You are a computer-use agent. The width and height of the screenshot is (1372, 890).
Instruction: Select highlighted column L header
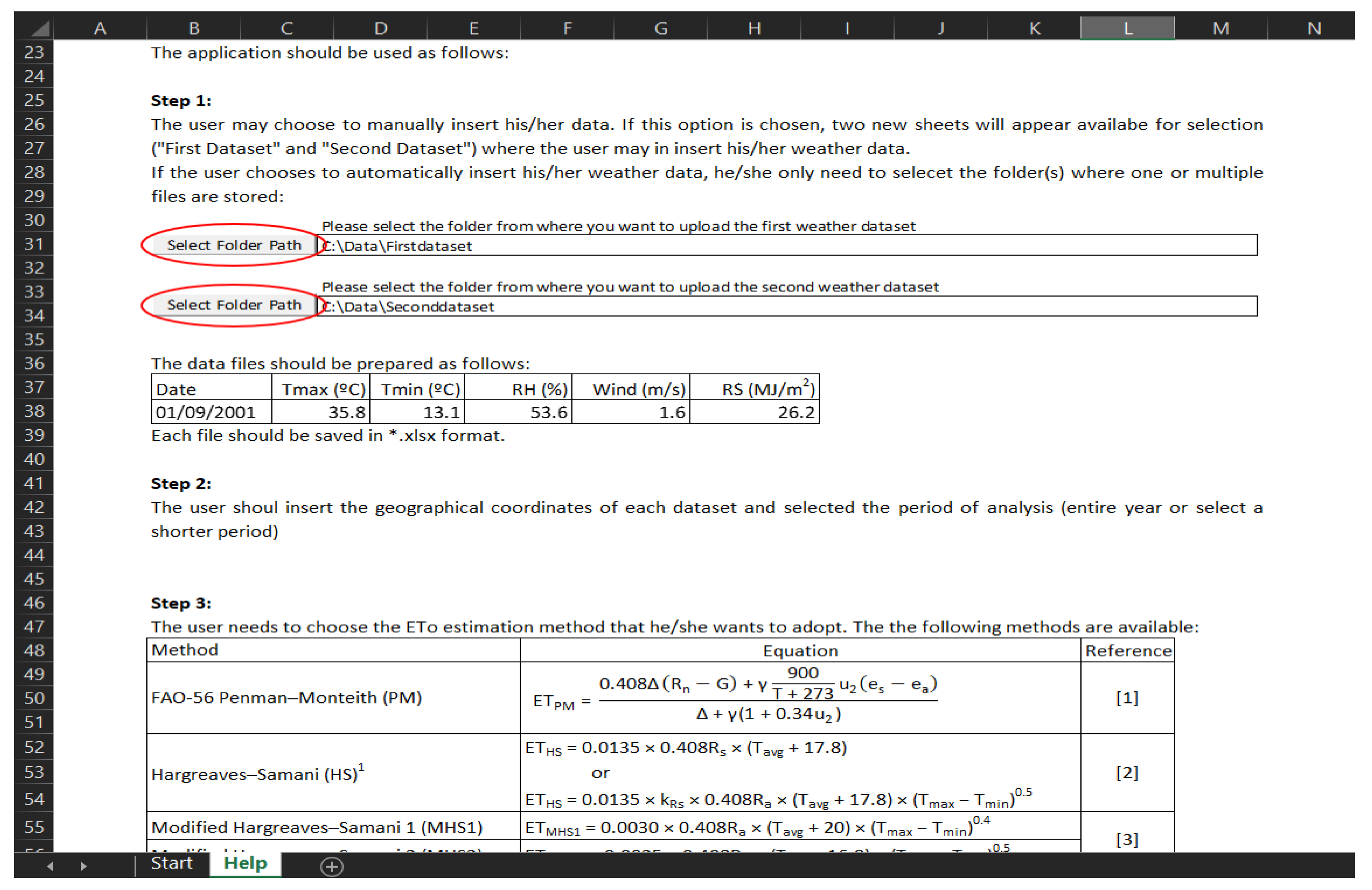point(1128,28)
